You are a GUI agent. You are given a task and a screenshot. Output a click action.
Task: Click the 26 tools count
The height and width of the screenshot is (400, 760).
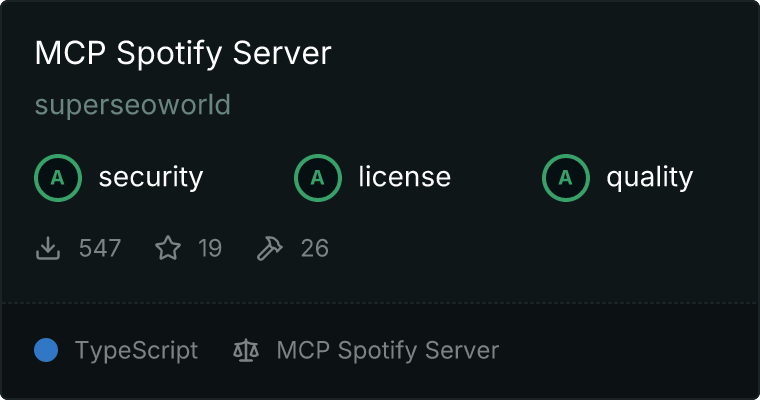point(314,248)
